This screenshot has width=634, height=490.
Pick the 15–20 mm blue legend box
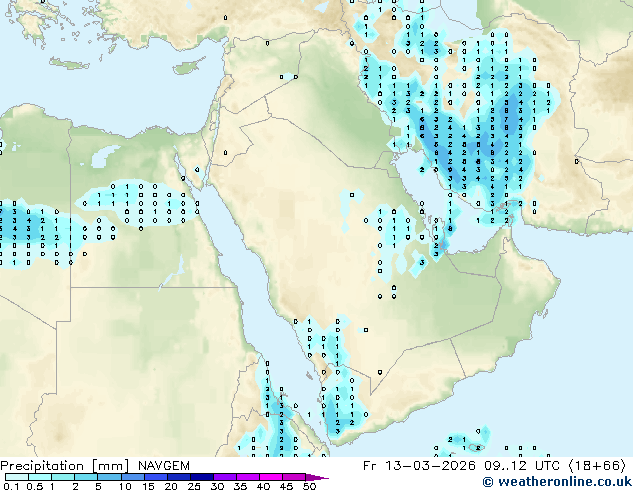point(155,477)
